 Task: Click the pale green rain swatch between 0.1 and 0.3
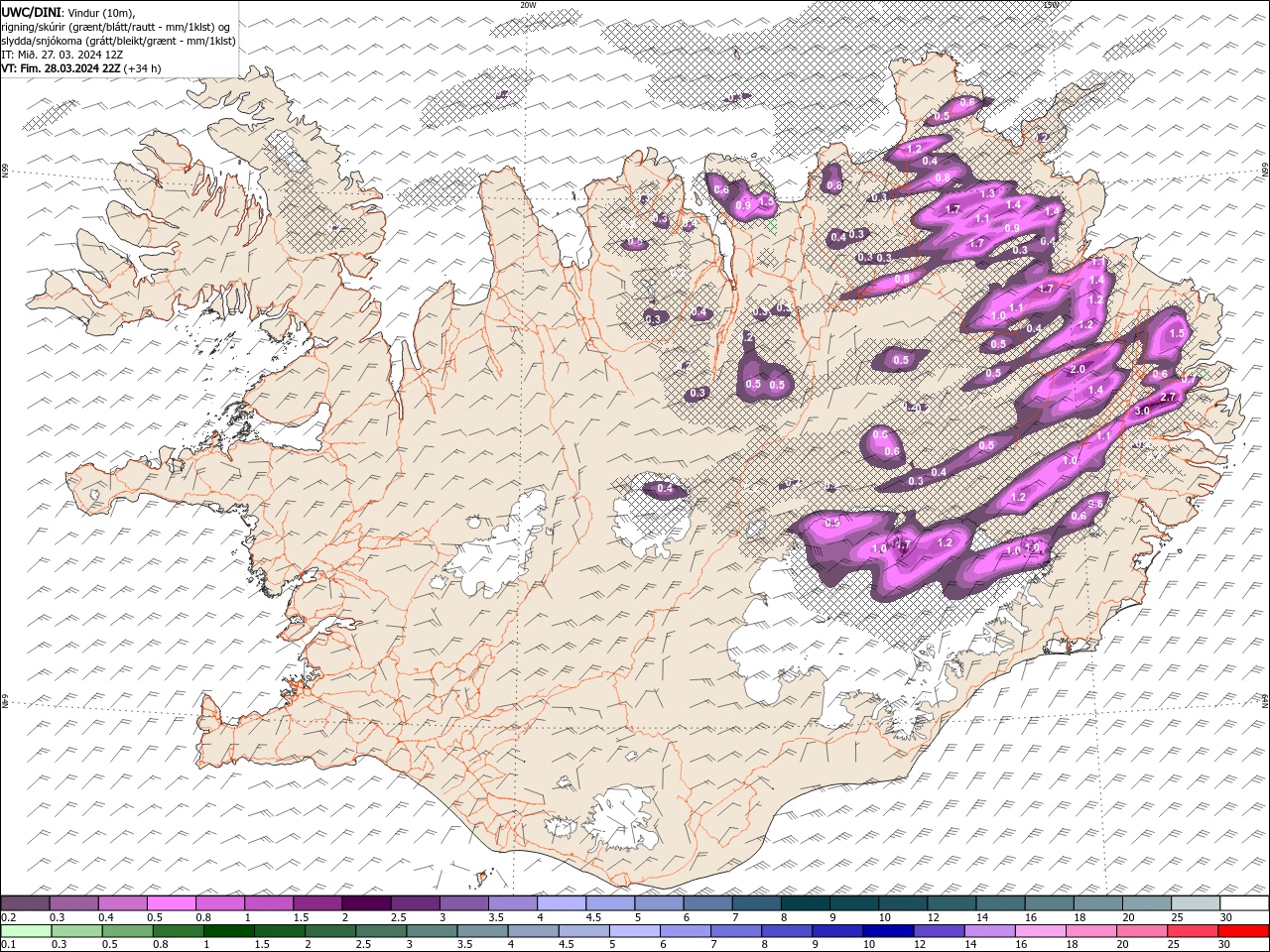point(27,930)
